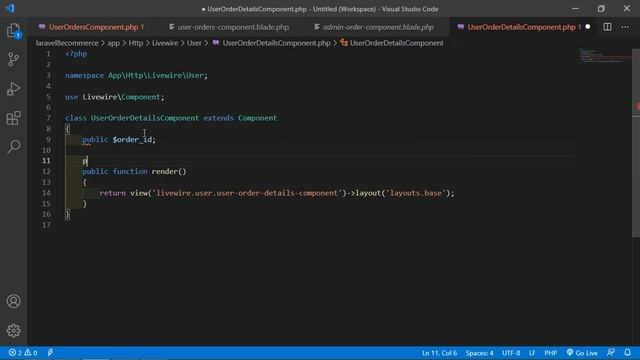Click line number 14 in the gutter
The image size is (640, 360).
coord(46,193)
